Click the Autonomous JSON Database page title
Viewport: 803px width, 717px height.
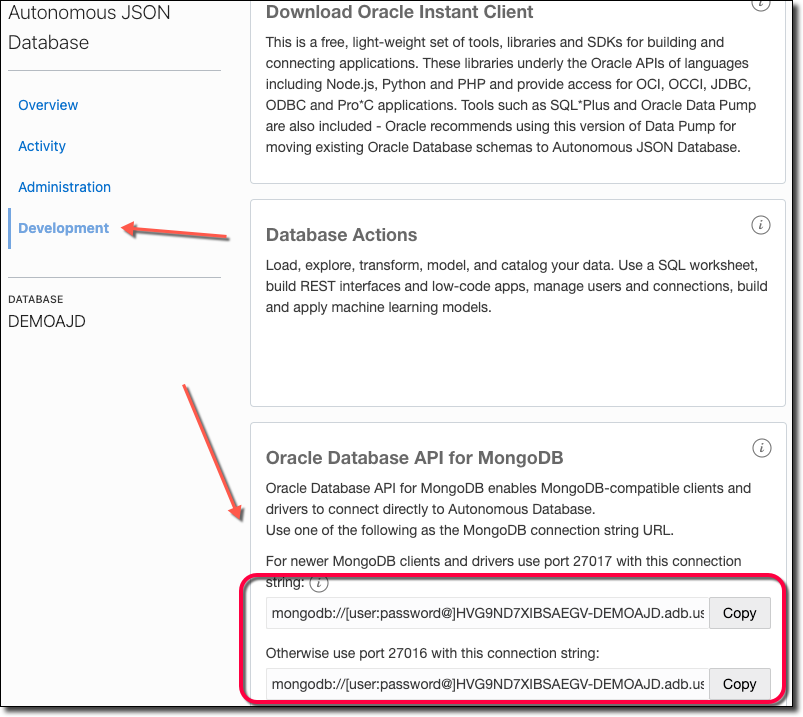click(89, 28)
